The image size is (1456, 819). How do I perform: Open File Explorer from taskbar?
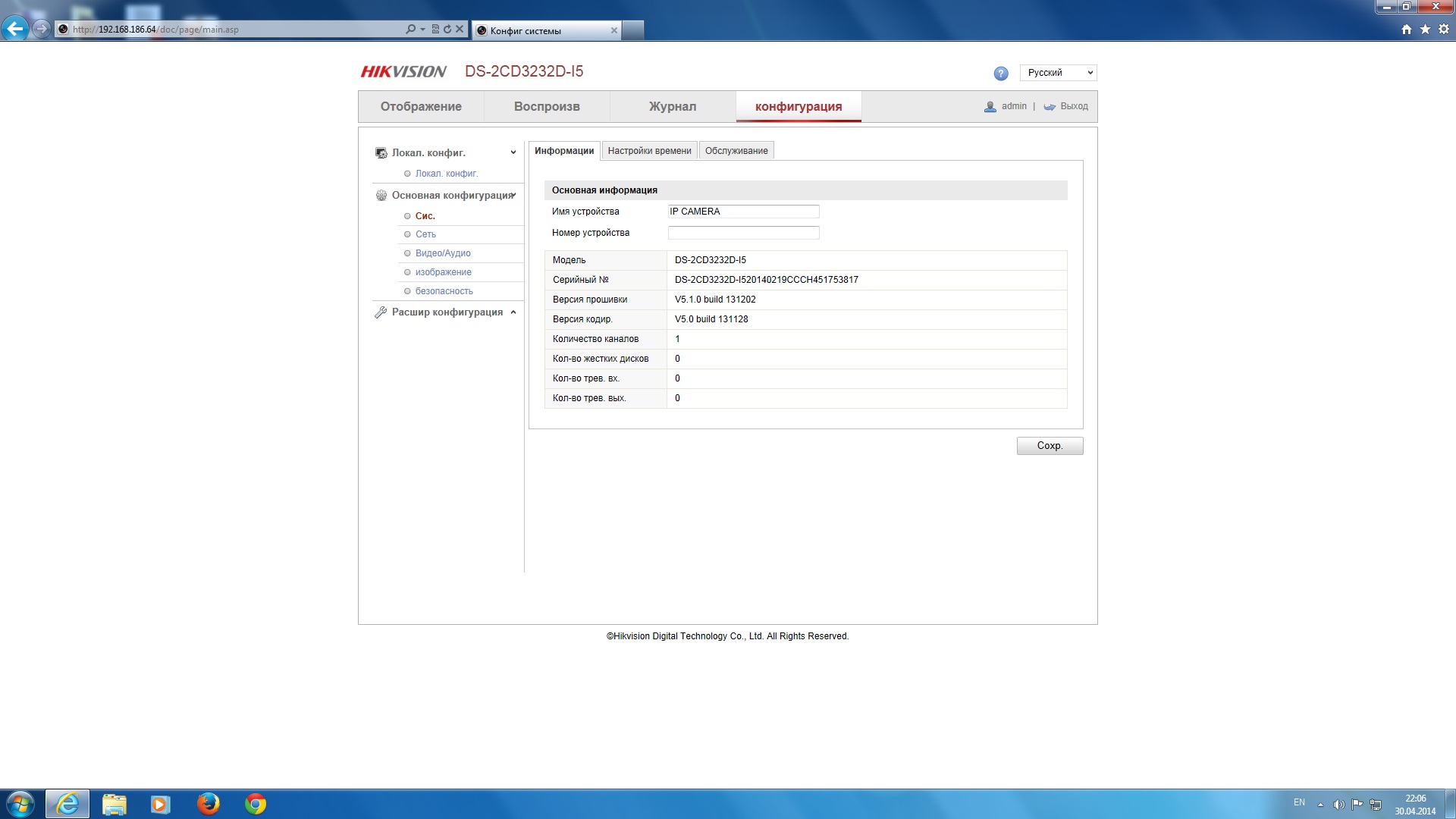coord(115,804)
